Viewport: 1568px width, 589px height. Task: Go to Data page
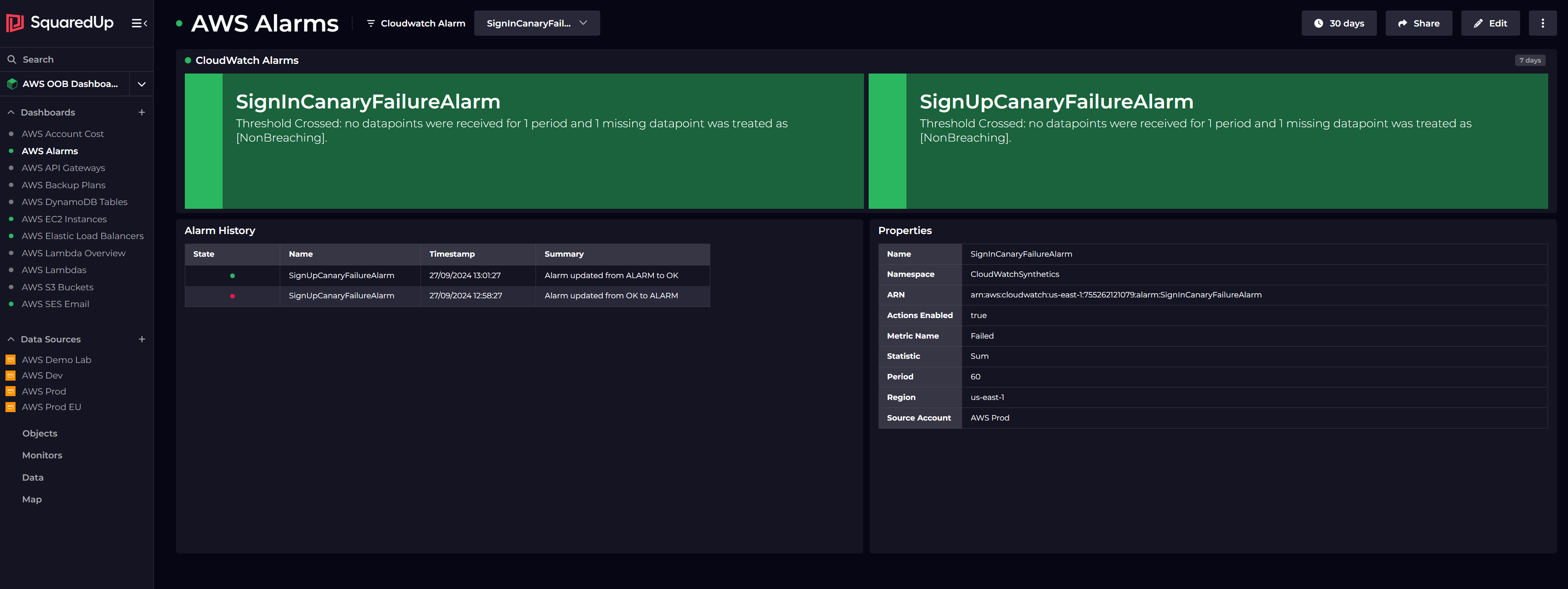coord(33,478)
